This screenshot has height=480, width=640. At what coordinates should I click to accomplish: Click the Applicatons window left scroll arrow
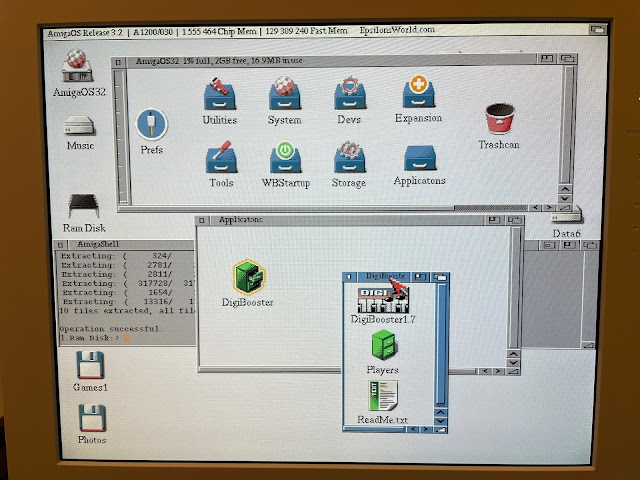(484, 371)
